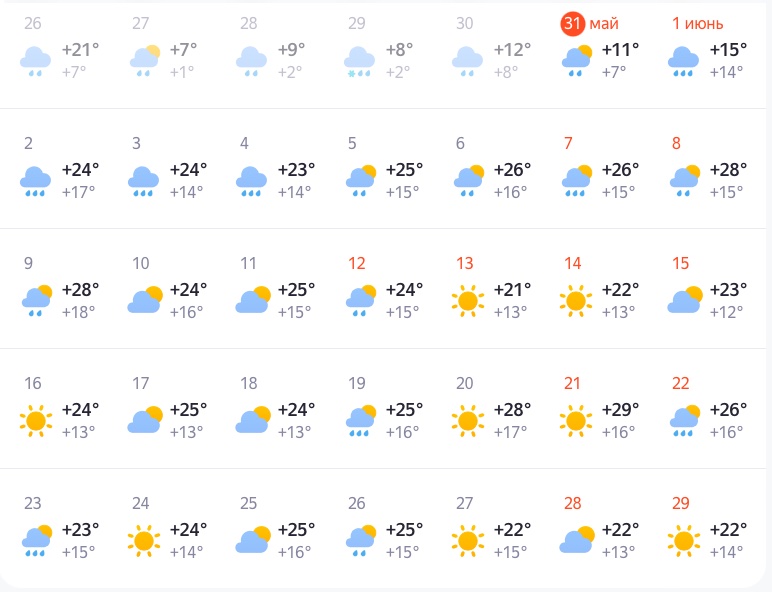Click the rain cloud icon for day 2
Image resolution: width=772 pixels, height=592 pixels.
35,180
